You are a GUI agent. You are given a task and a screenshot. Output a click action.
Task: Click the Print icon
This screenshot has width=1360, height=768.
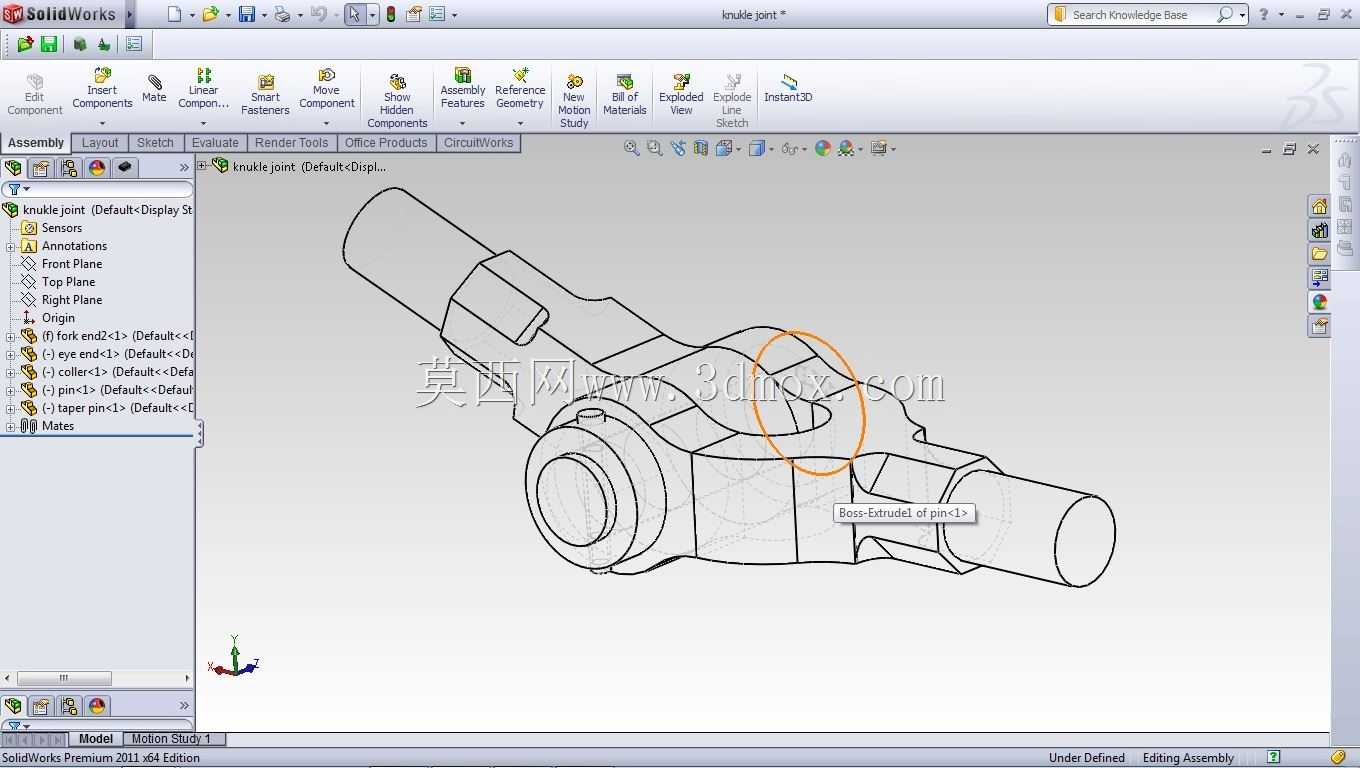click(x=282, y=14)
